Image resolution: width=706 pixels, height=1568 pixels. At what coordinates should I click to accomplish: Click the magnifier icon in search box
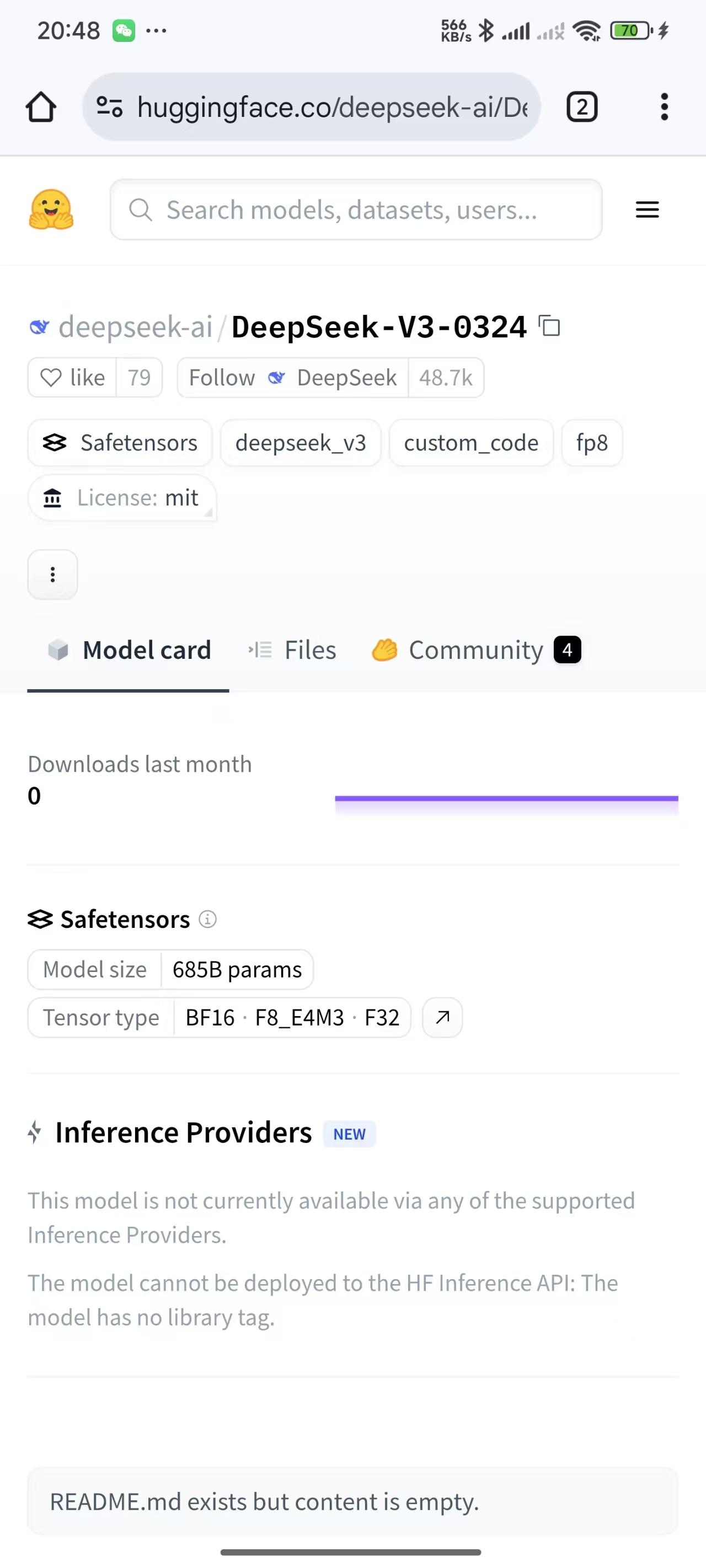point(140,210)
